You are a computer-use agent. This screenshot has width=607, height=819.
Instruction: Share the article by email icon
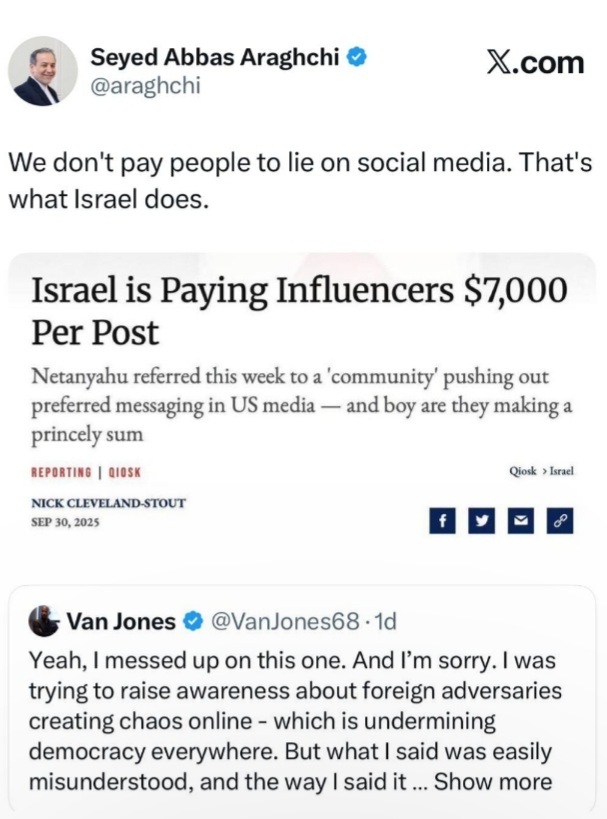click(520, 521)
